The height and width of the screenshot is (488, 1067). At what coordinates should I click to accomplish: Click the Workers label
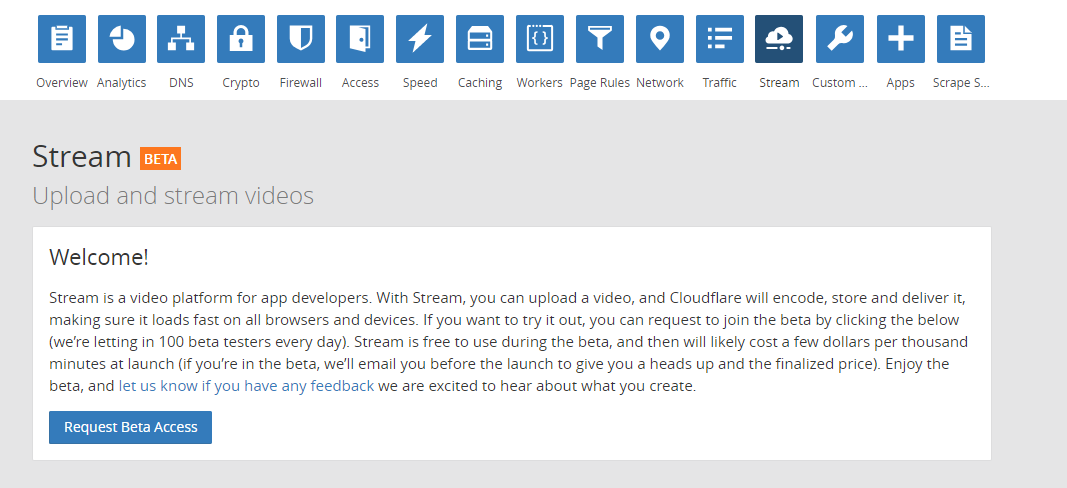coord(540,83)
